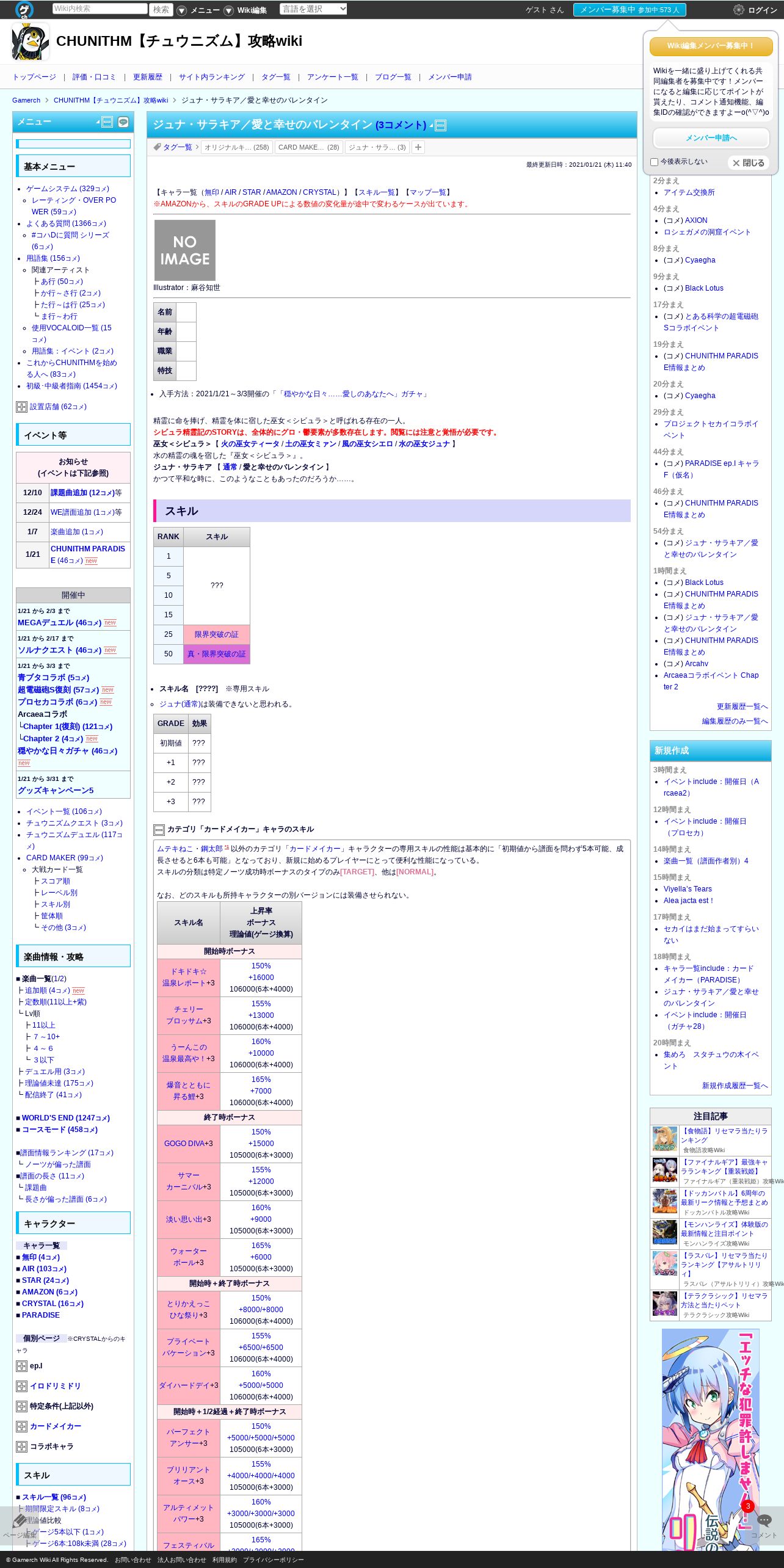Screen dimensions: 784x1568
Task: Close the member recruitment popup via 閉じる
Action: tap(748, 163)
